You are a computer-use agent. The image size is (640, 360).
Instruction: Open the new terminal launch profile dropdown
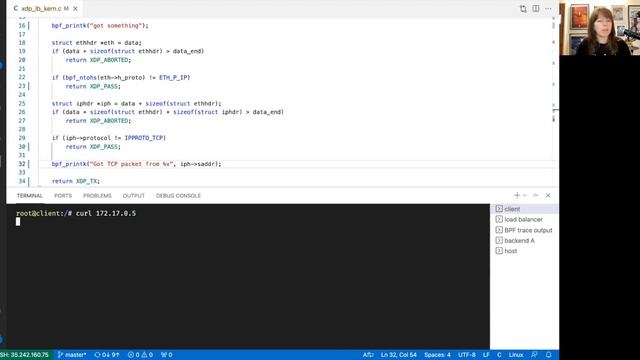point(524,196)
